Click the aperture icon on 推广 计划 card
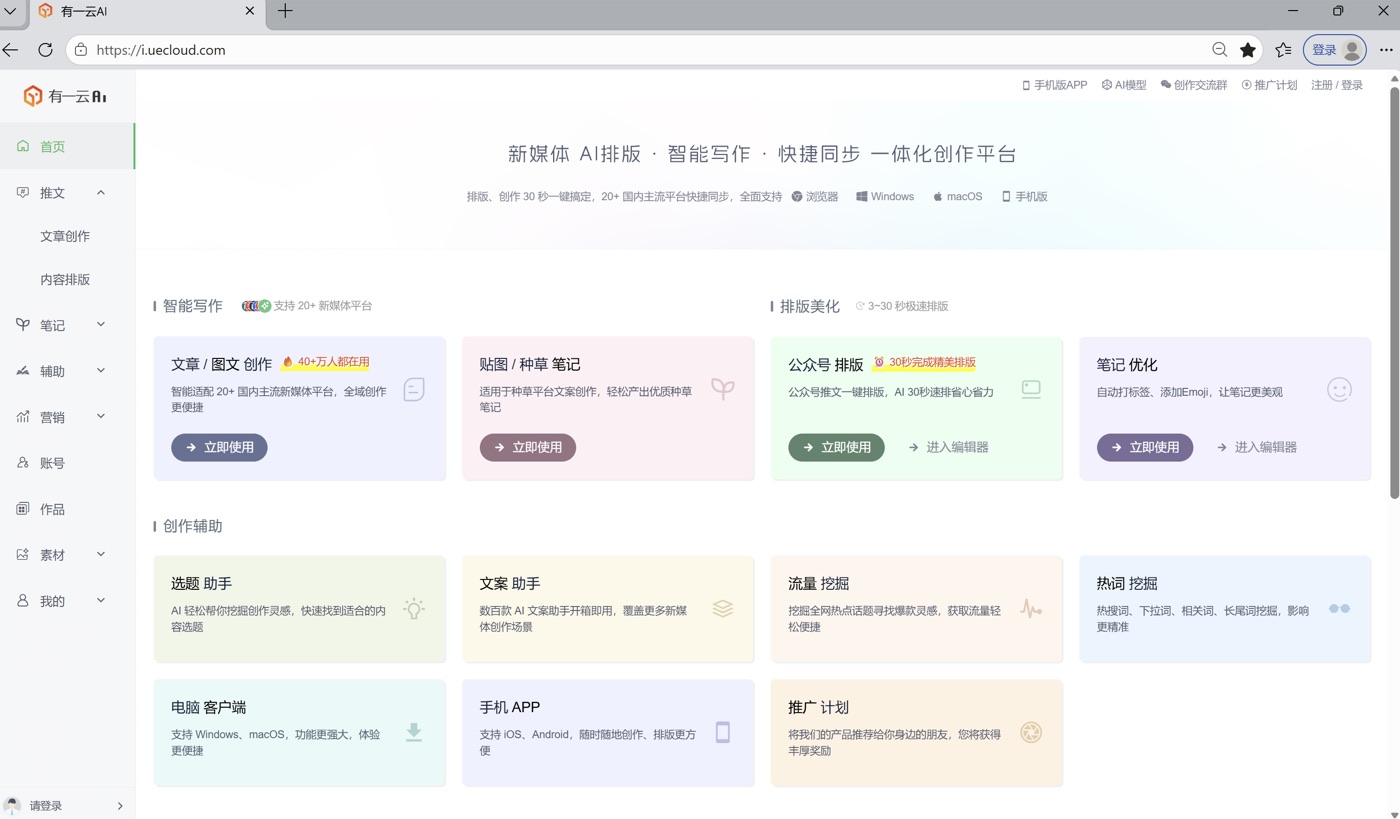The width and height of the screenshot is (1400, 819). (x=1031, y=732)
